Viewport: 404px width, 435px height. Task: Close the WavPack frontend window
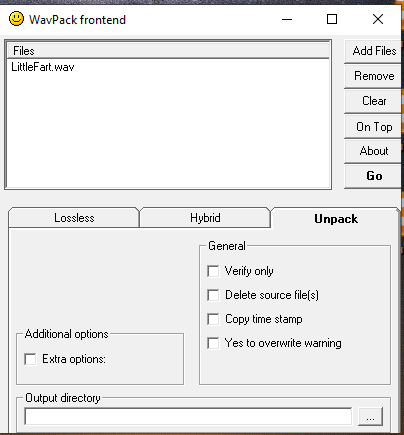(x=378, y=19)
